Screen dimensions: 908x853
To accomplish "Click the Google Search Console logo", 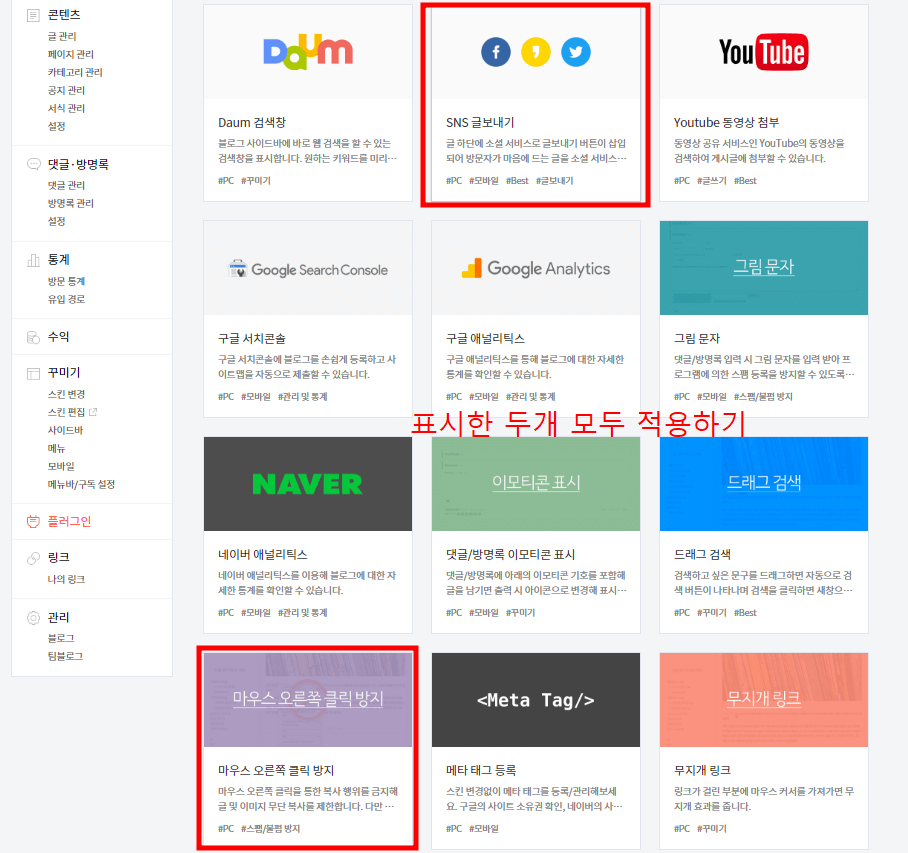I will [x=308, y=269].
